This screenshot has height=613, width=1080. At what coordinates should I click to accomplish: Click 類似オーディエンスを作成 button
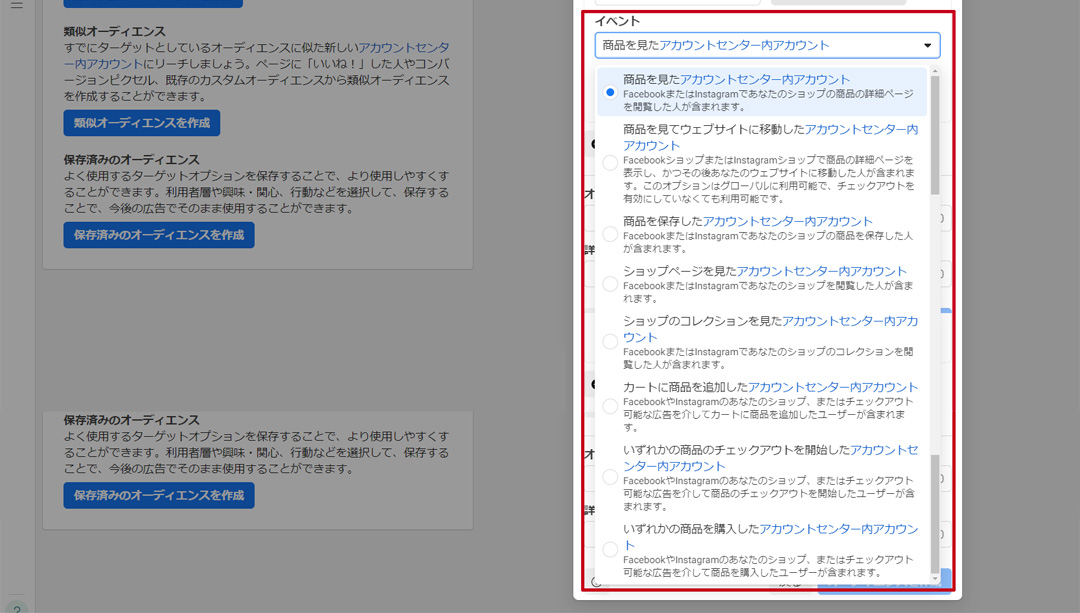pos(141,123)
